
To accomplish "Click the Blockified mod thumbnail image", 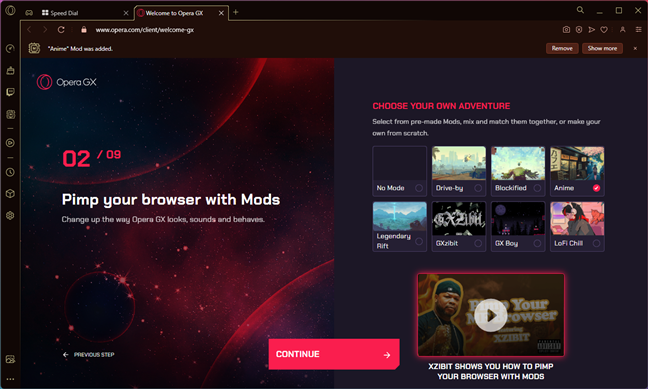I will point(518,163).
